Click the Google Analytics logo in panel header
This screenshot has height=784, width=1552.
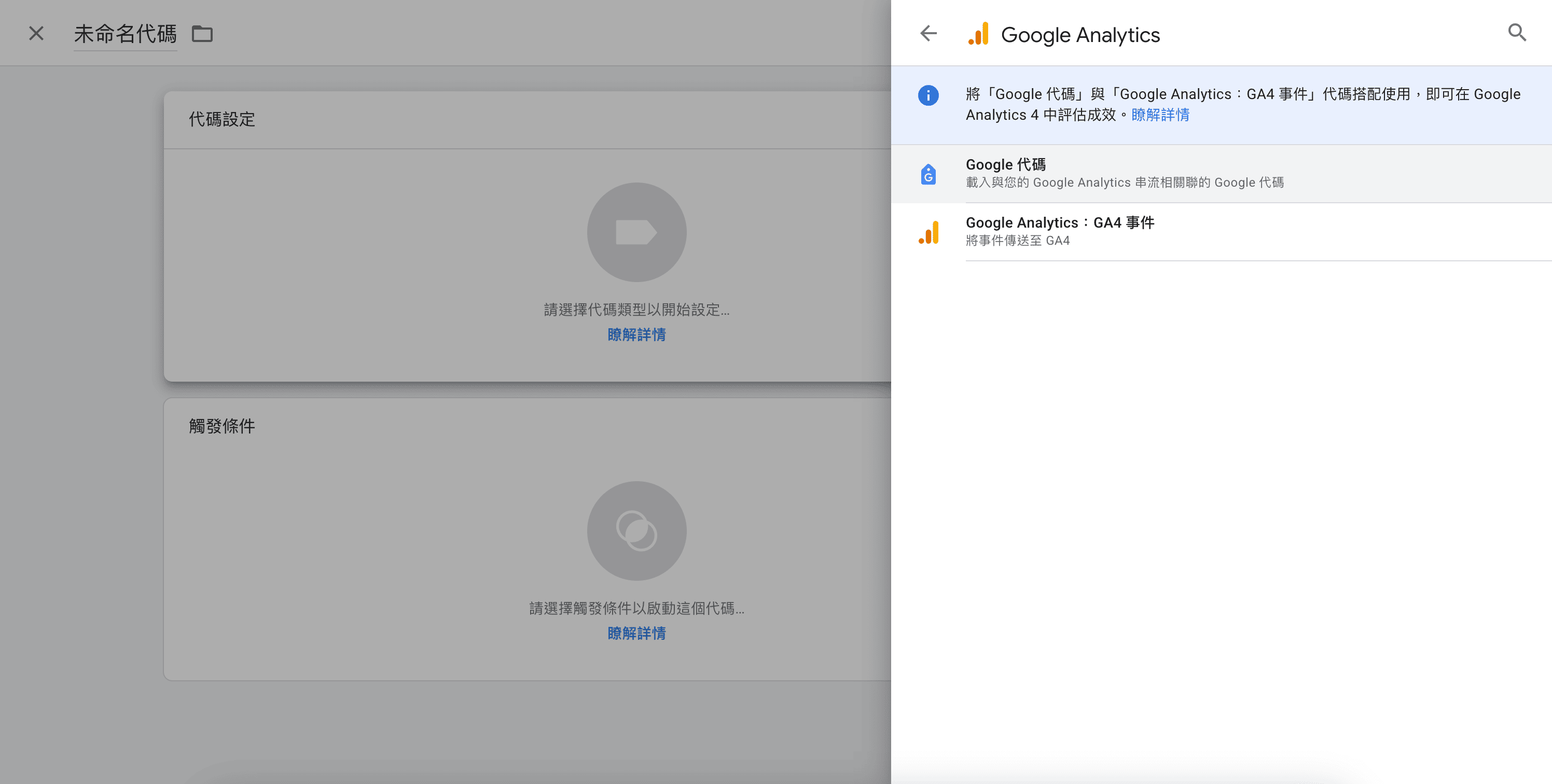point(978,34)
